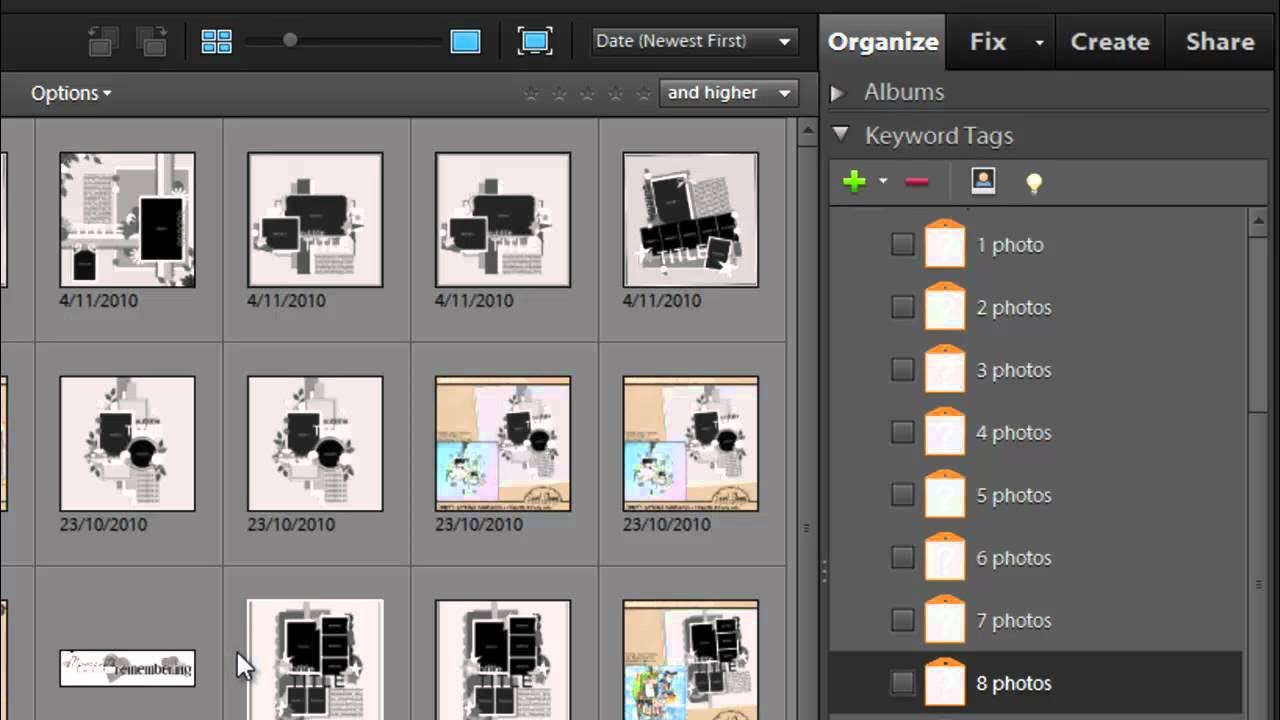Click the panel divider grip handle

824,571
